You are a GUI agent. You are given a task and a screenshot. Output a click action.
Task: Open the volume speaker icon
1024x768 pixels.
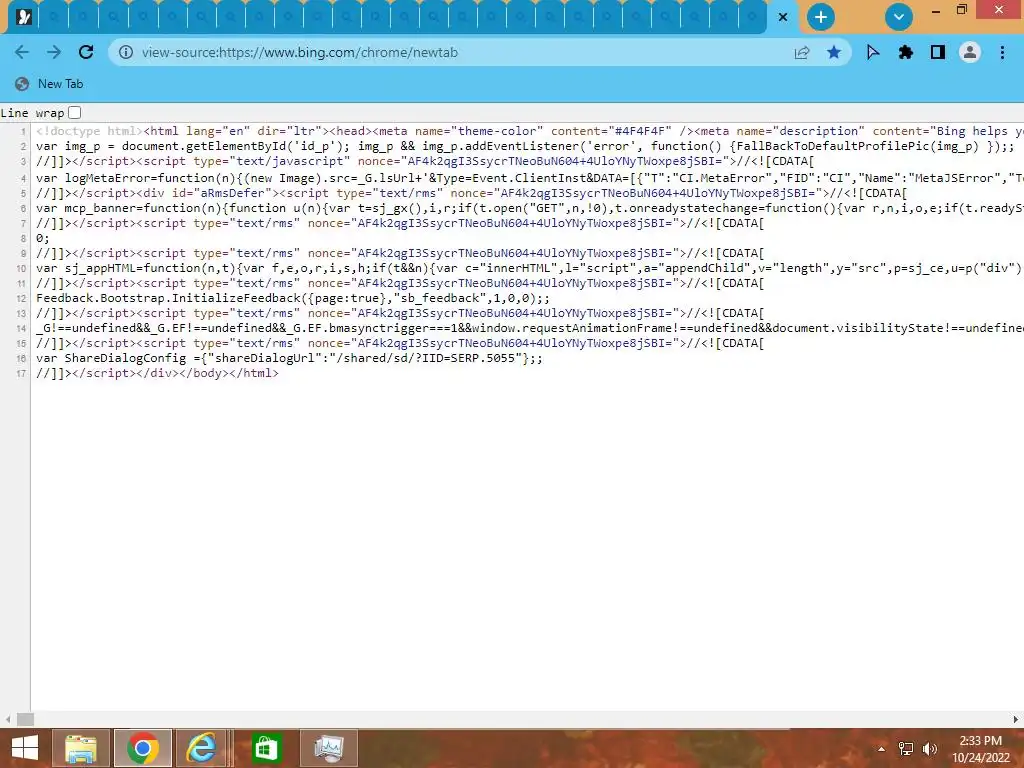click(930, 748)
